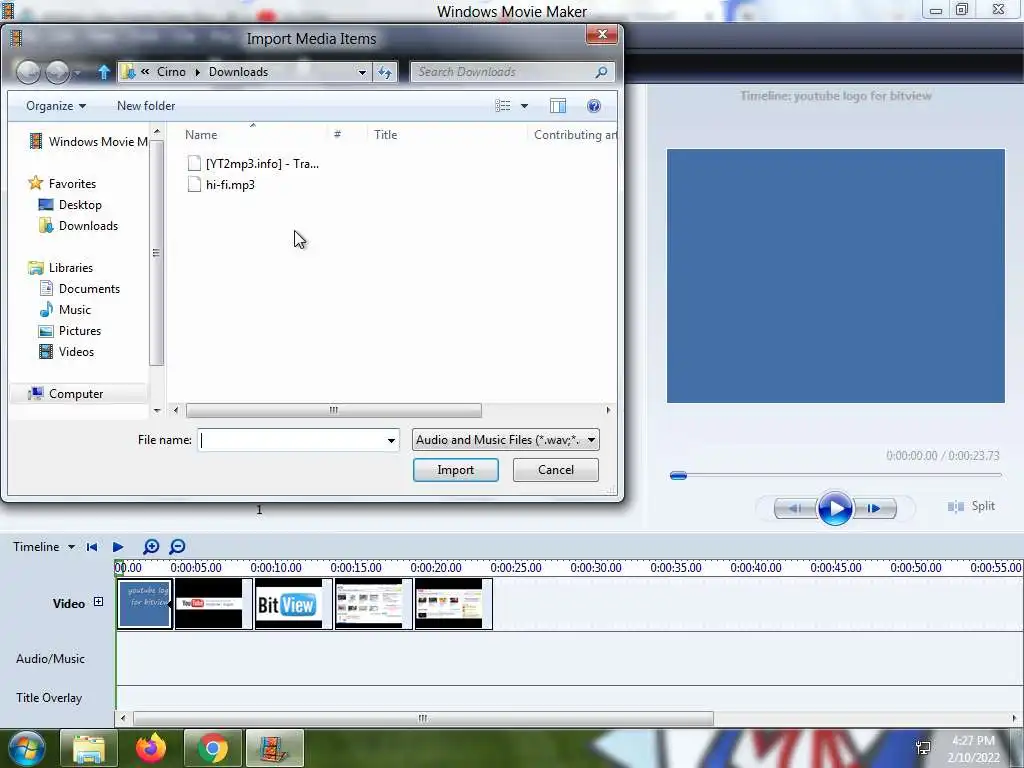Image resolution: width=1024 pixels, height=768 pixels.
Task: Sort files by the # column header
Action: click(346, 135)
